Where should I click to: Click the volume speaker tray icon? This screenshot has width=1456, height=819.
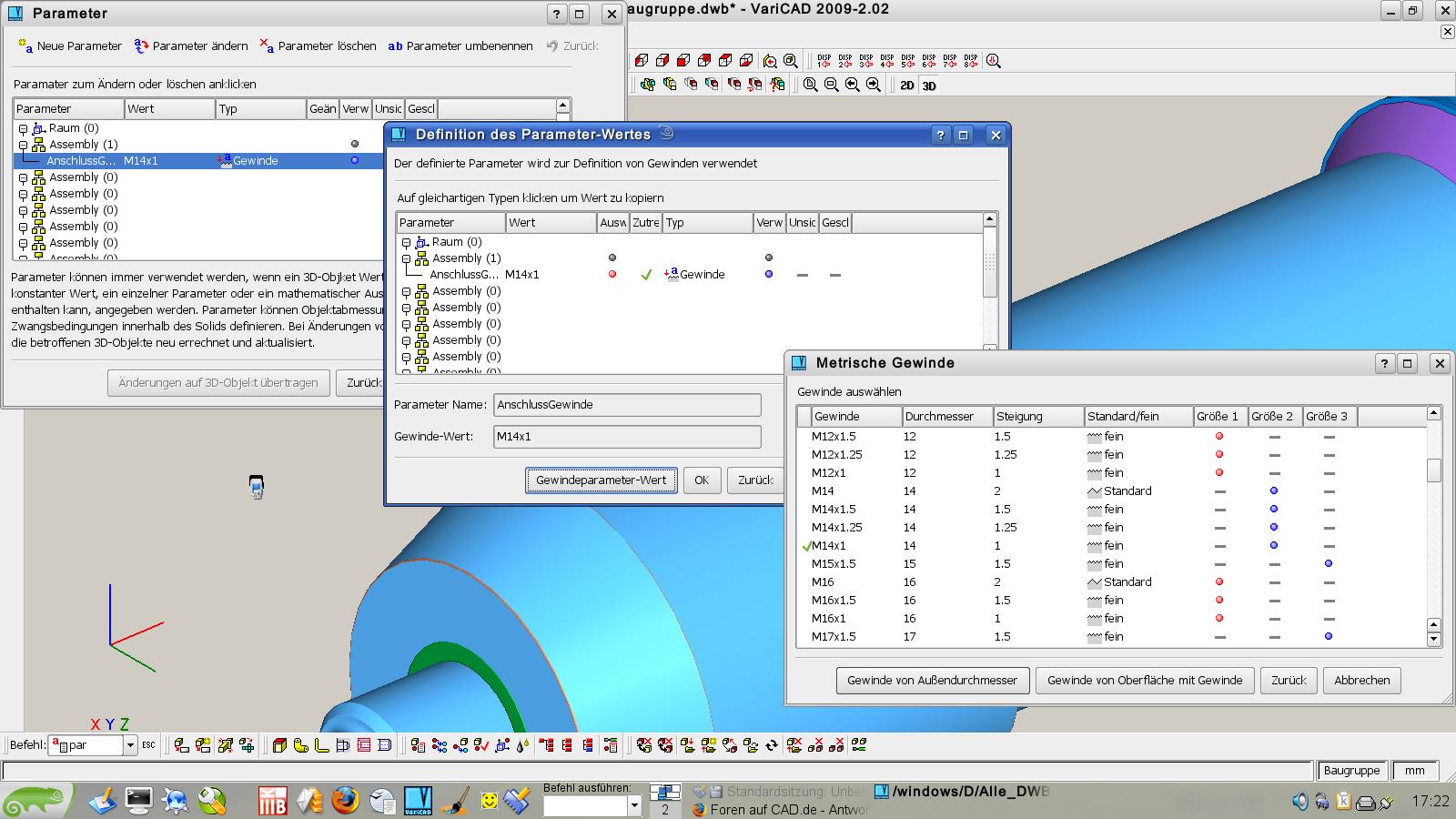(x=1299, y=802)
